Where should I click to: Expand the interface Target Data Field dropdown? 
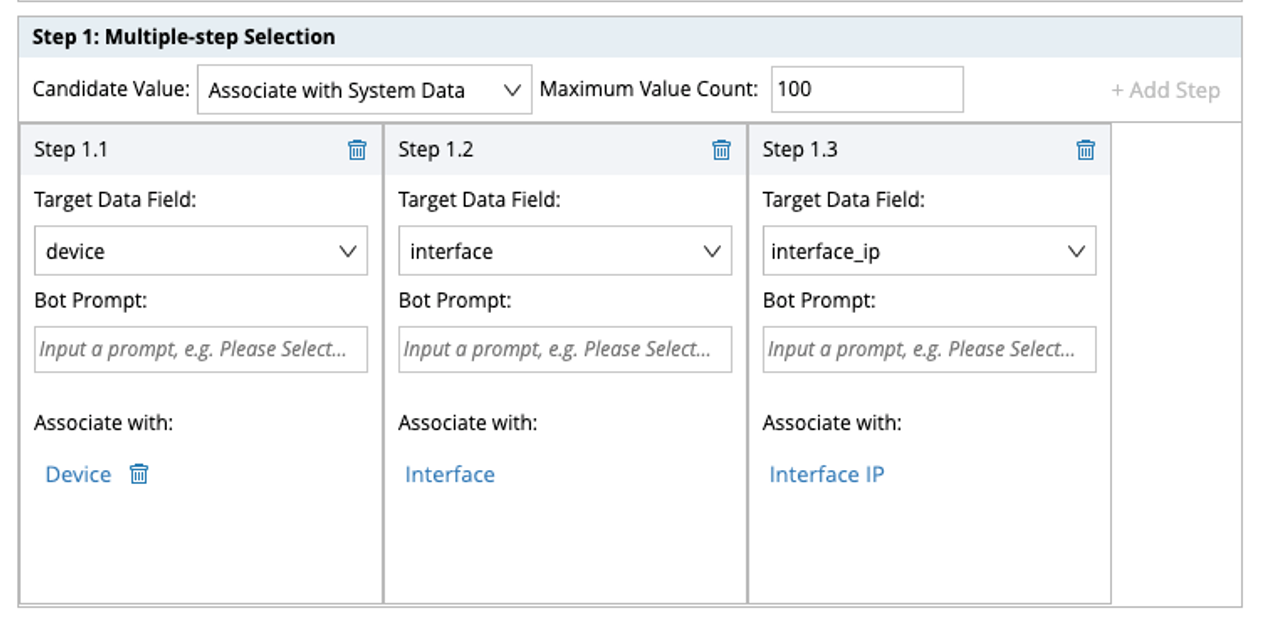click(x=565, y=251)
